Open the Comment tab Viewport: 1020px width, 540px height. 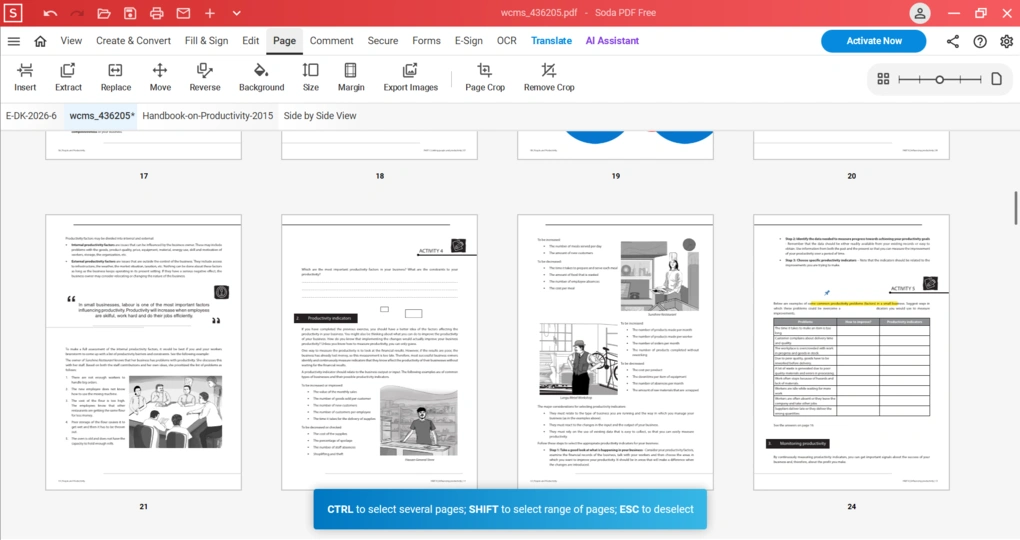332,40
